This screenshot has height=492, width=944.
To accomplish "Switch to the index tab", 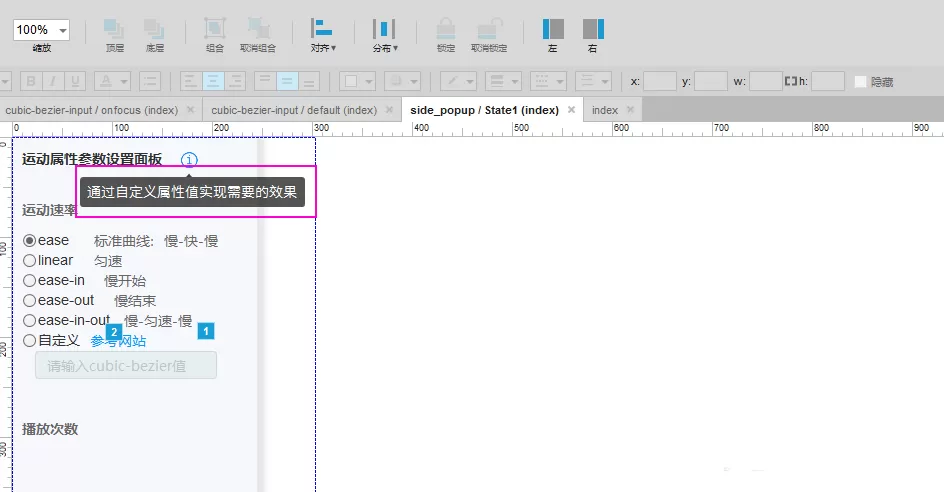I will pos(604,110).
